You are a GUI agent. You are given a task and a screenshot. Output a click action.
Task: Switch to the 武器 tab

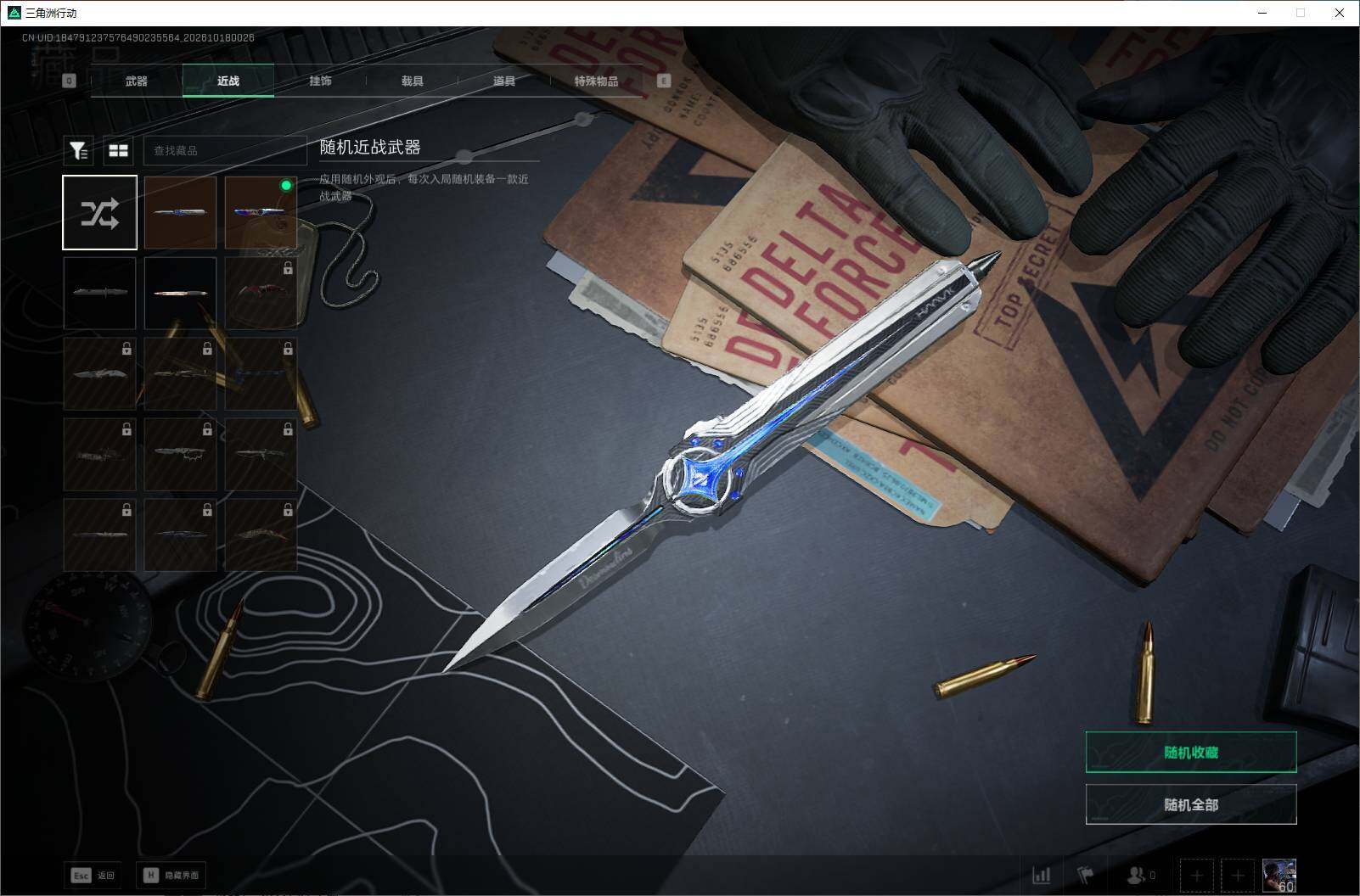point(137,81)
